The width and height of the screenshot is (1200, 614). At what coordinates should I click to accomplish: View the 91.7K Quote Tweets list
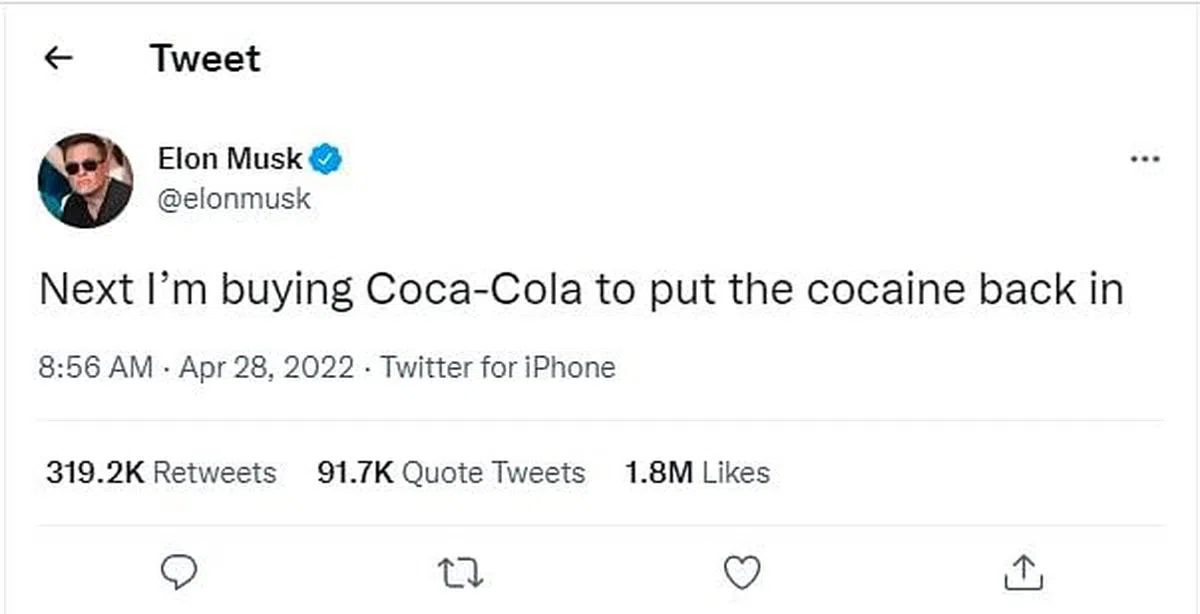coord(450,472)
